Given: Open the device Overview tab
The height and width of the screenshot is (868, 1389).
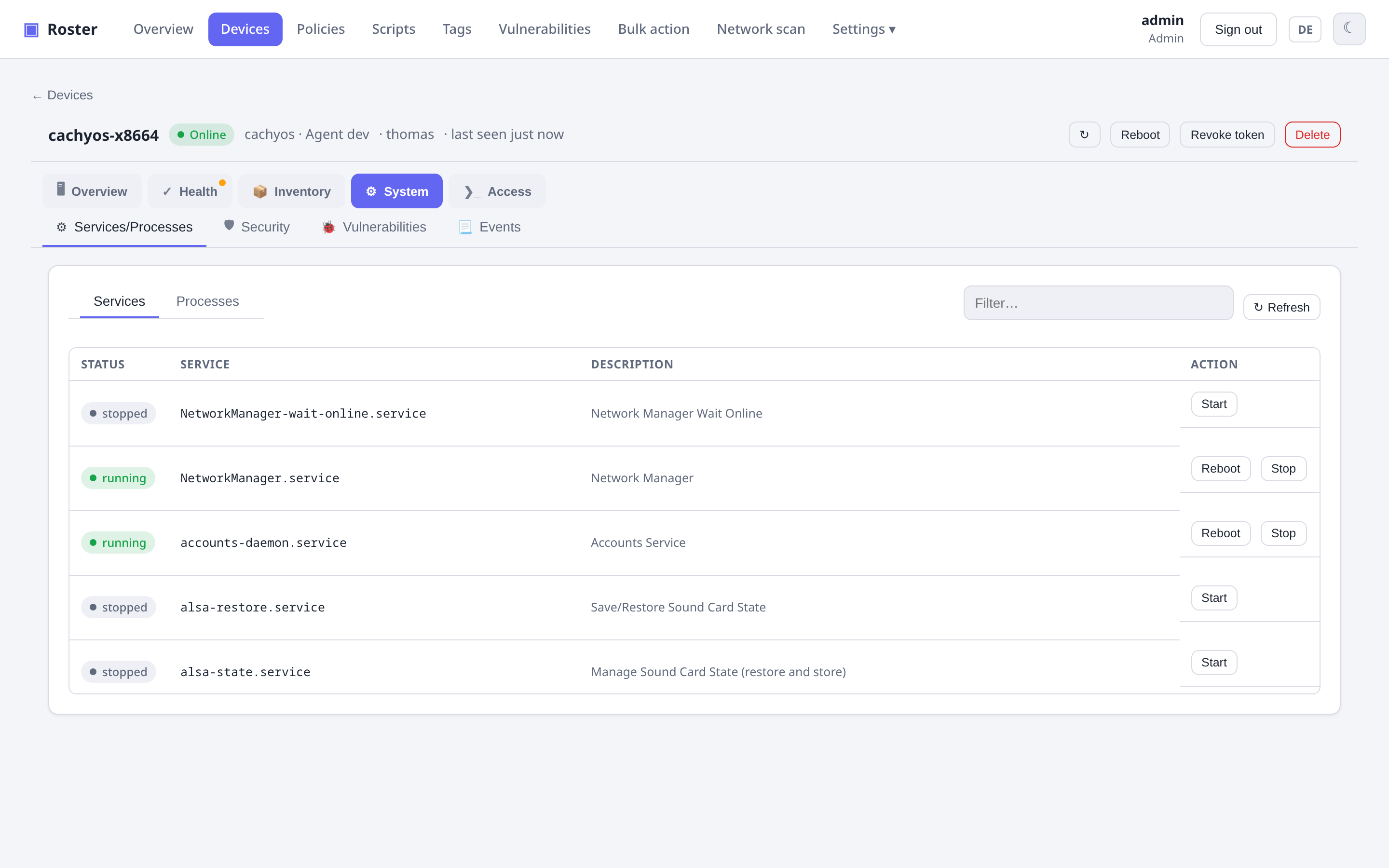Looking at the screenshot, I should pos(92,191).
